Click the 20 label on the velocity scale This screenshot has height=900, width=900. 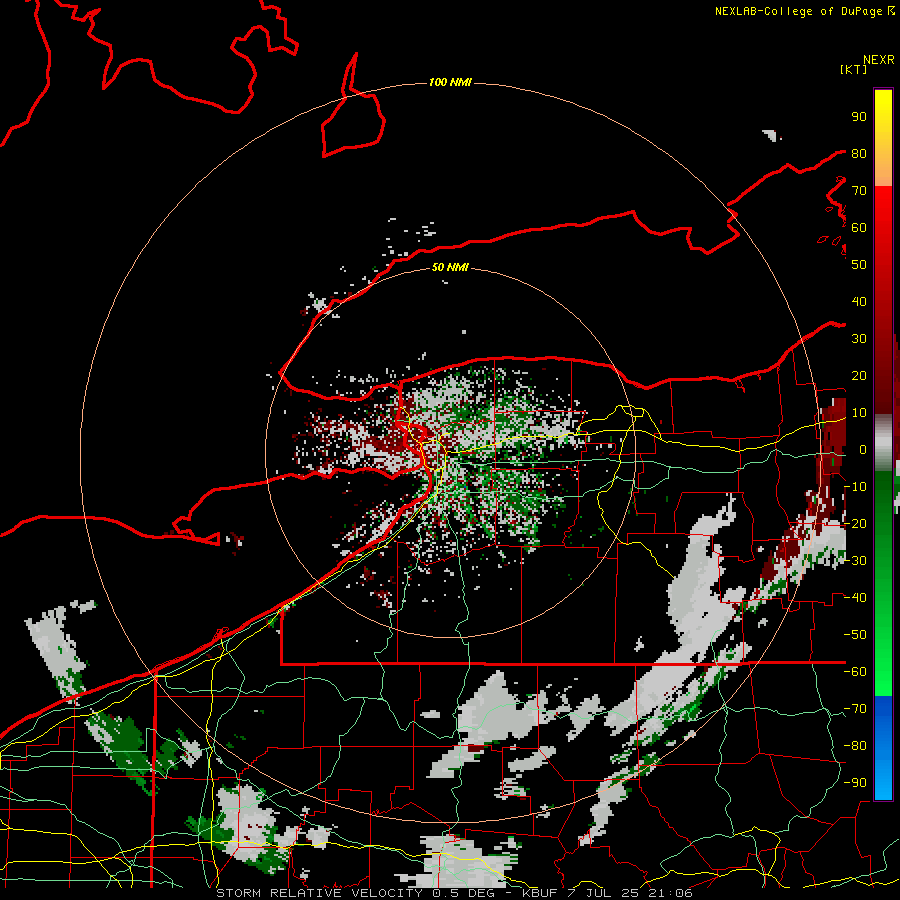(x=859, y=375)
